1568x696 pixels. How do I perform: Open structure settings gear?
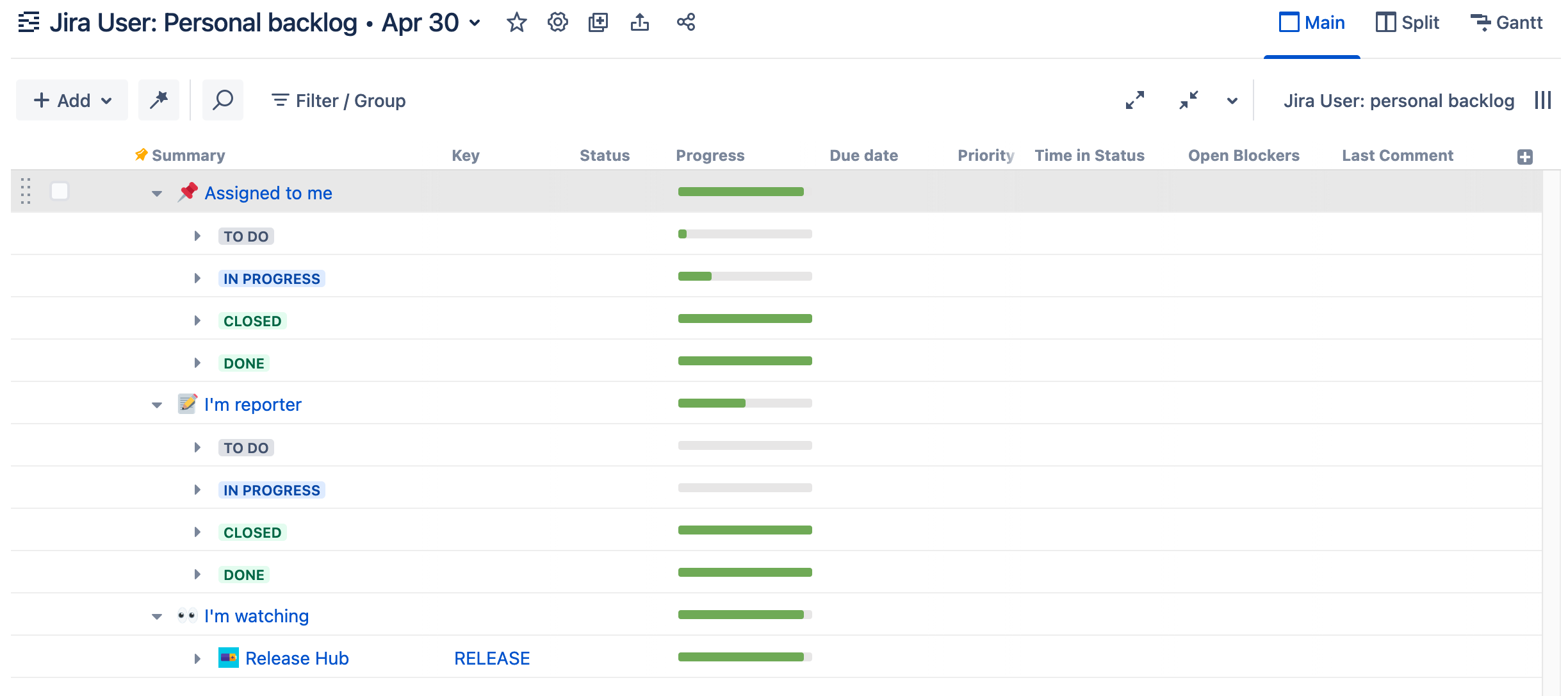coord(557,22)
